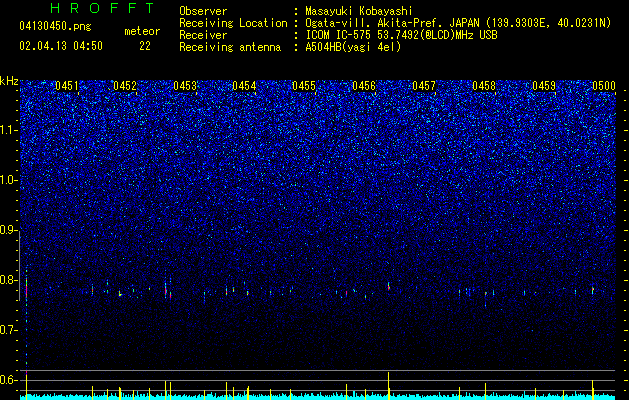Click the 0457 time marker
Viewport: 629px width, 400px height.
[x=424, y=86]
